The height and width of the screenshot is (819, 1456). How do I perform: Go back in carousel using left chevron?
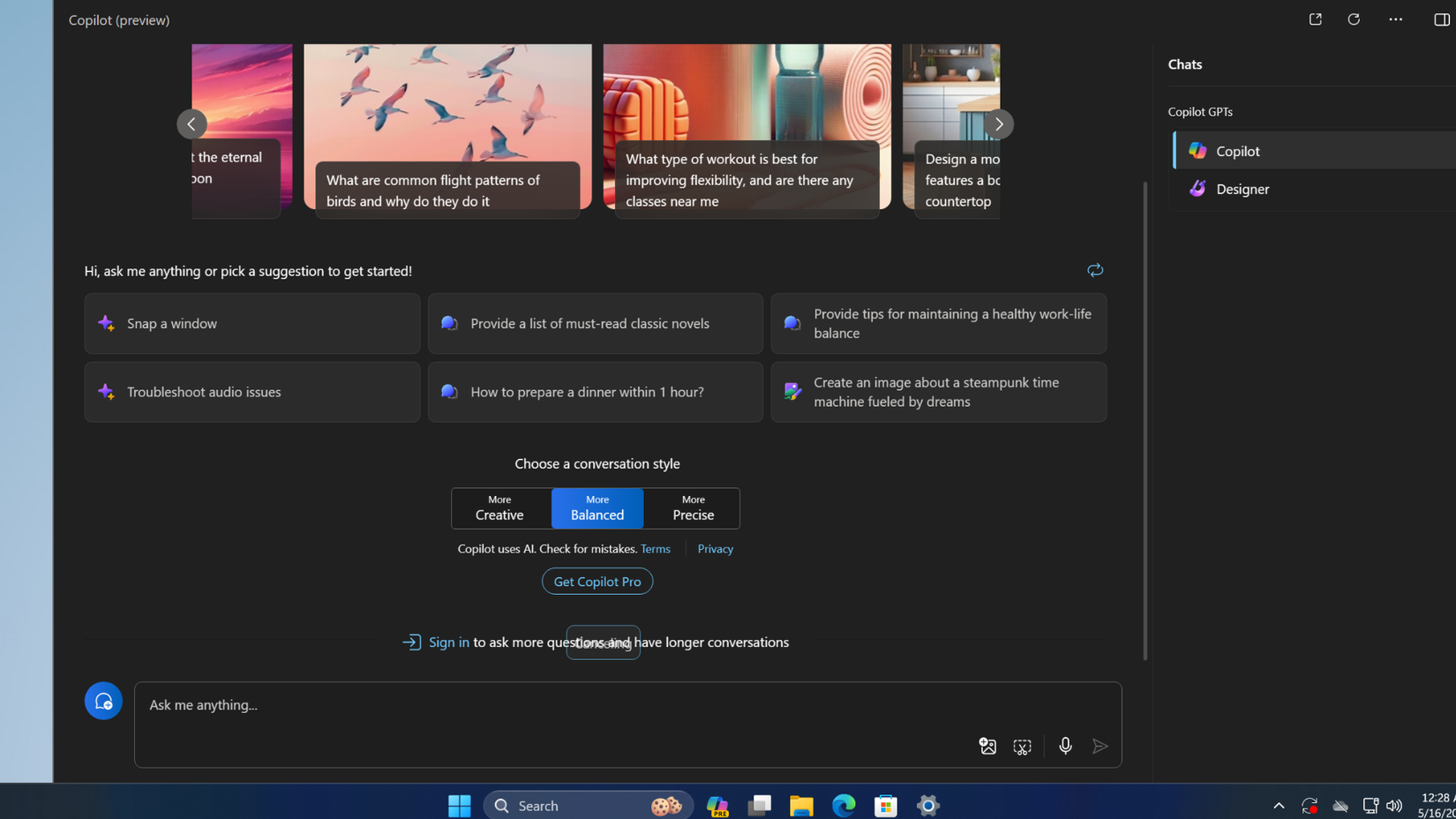191,124
